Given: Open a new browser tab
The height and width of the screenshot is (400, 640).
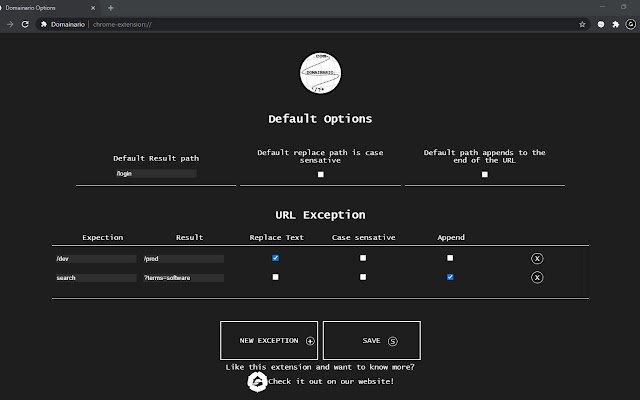Looking at the screenshot, I should (x=111, y=8).
